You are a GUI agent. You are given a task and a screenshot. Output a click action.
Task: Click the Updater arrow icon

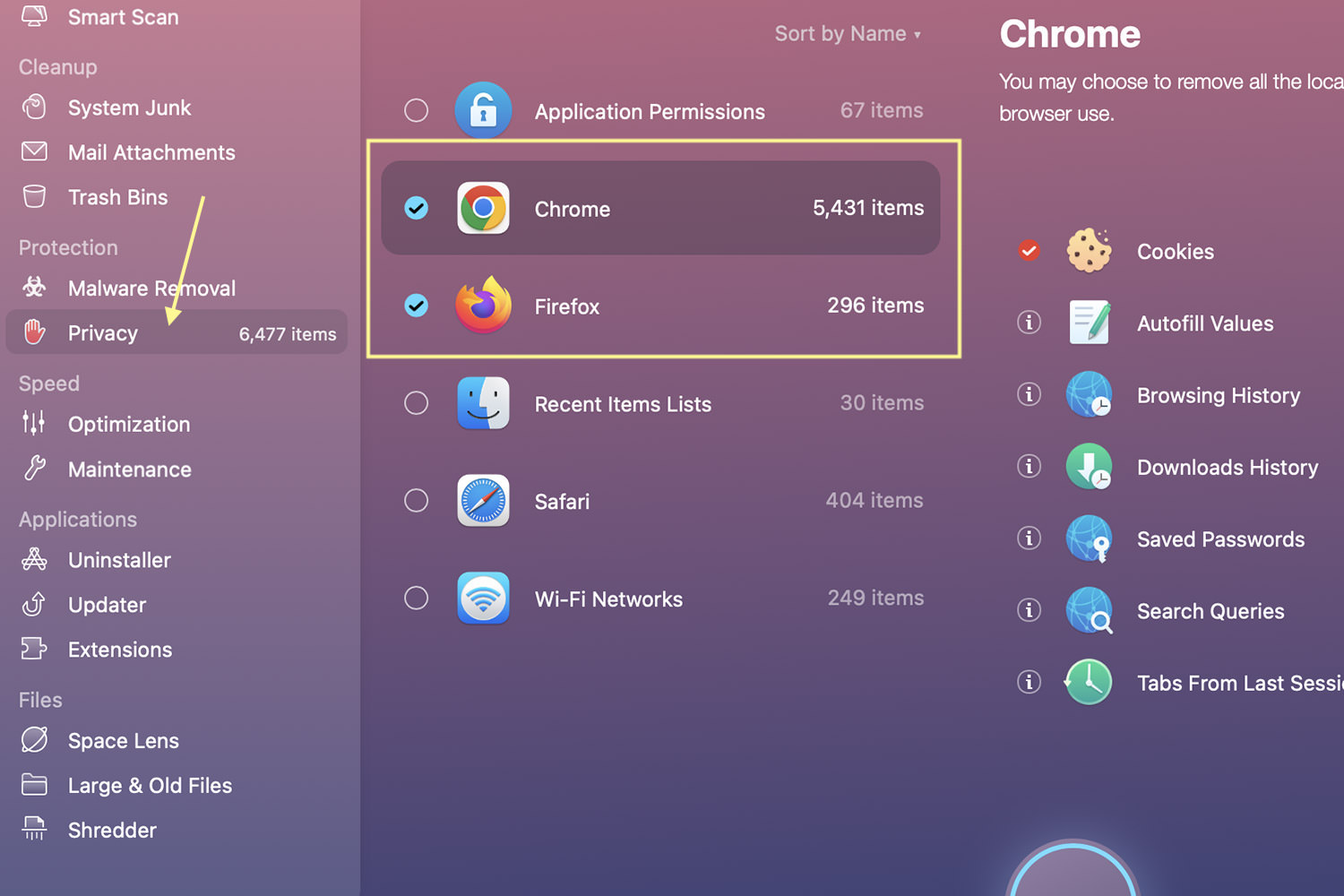tap(34, 604)
